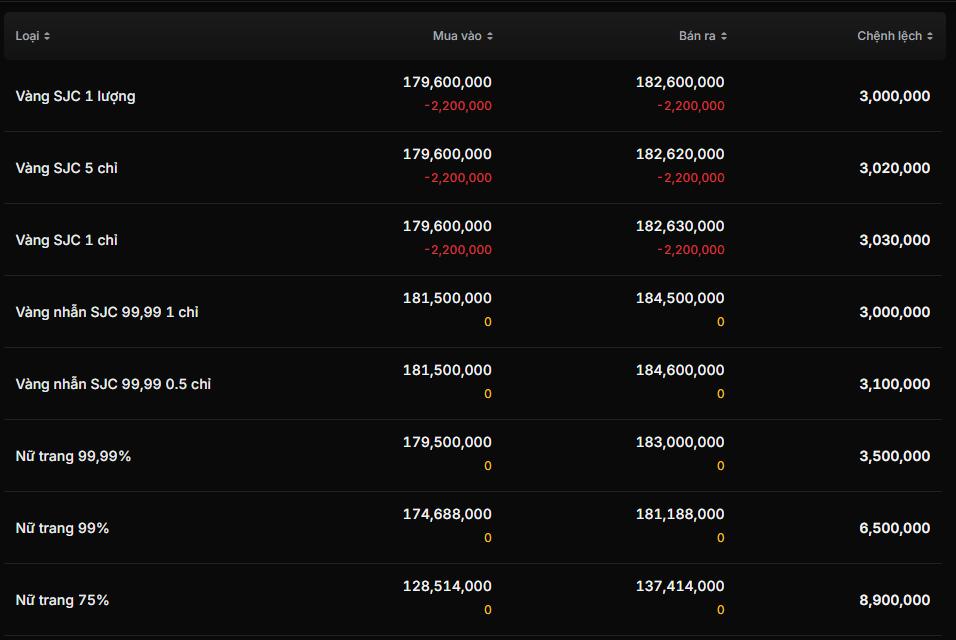Select the Vàng SJC 1 chỉ entry
Image resolution: width=956 pixels, height=640 pixels.
point(66,240)
